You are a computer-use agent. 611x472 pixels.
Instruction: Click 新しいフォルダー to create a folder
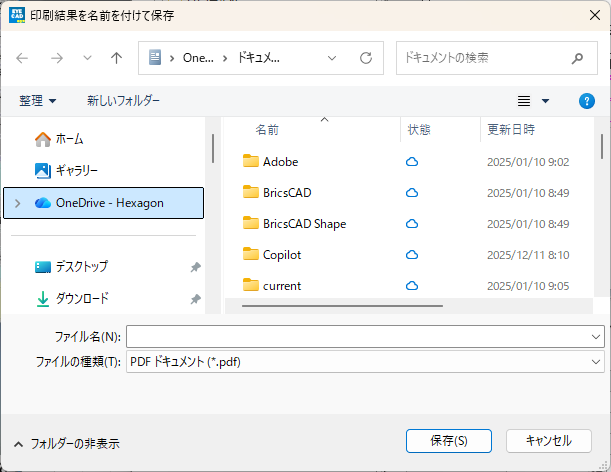[123, 101]
